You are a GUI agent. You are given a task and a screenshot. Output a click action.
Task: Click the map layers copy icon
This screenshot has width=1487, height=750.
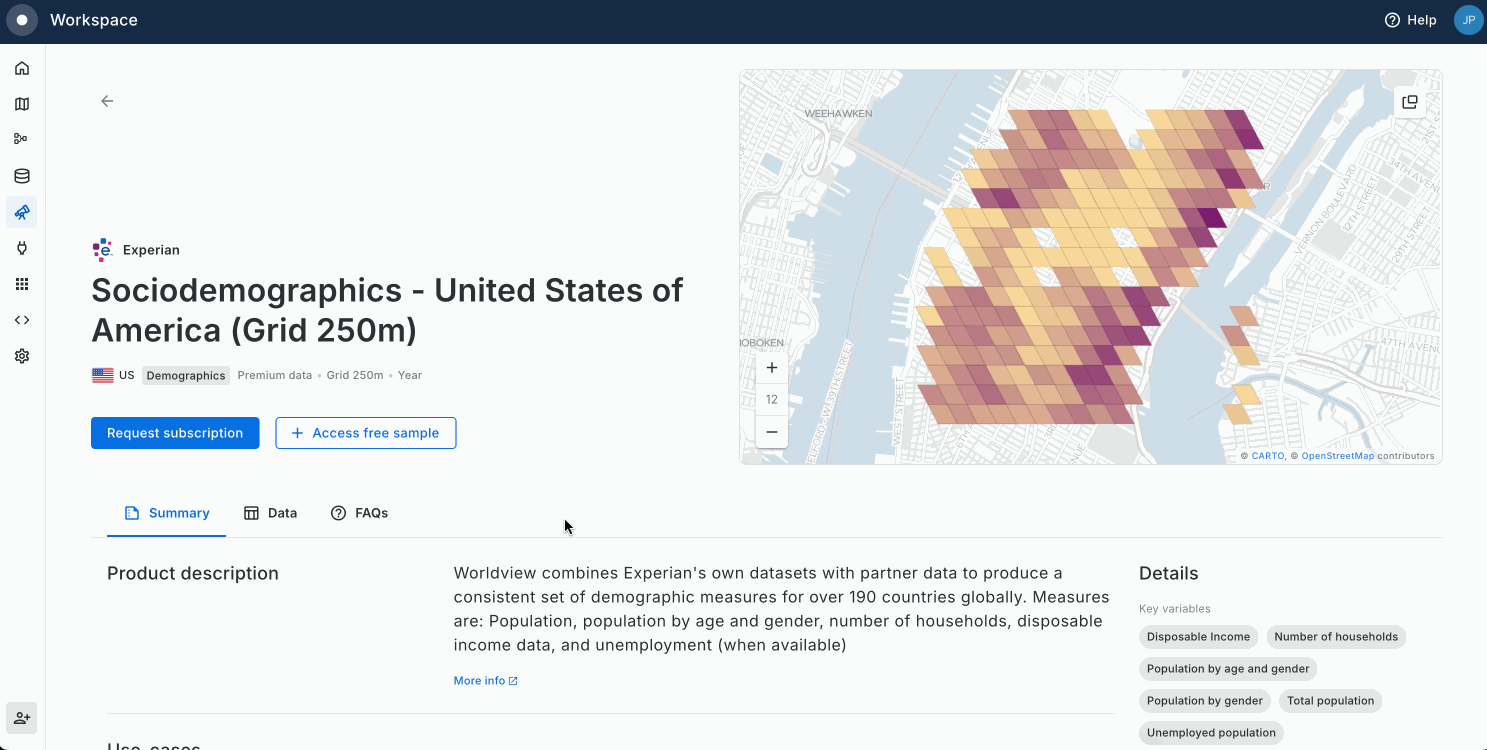click(x=1410, y=102)
